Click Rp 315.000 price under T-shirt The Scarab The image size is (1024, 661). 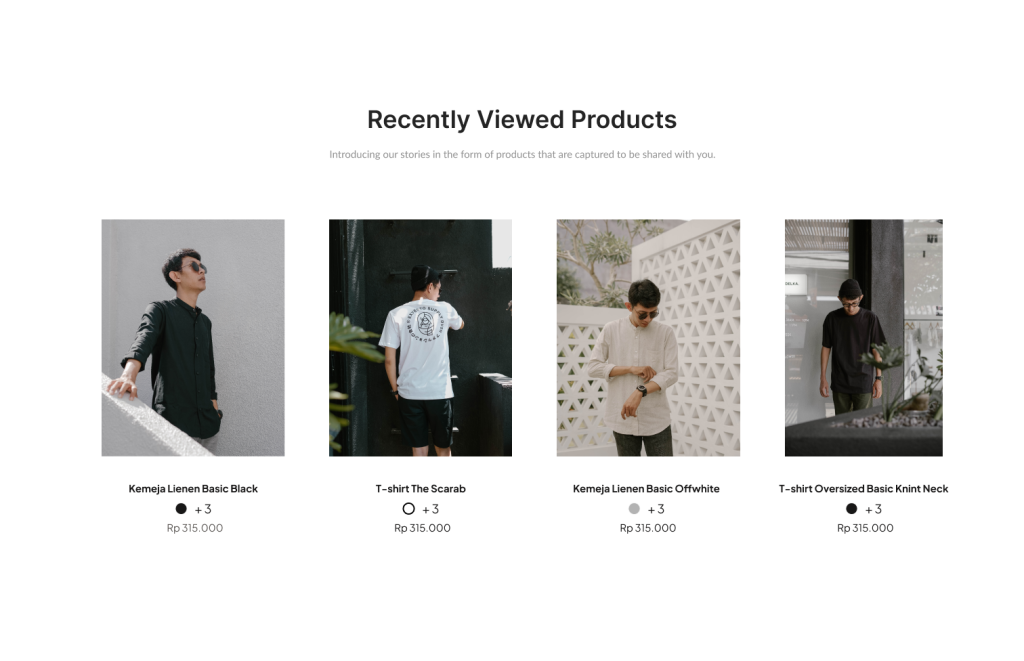coord(422,528)
